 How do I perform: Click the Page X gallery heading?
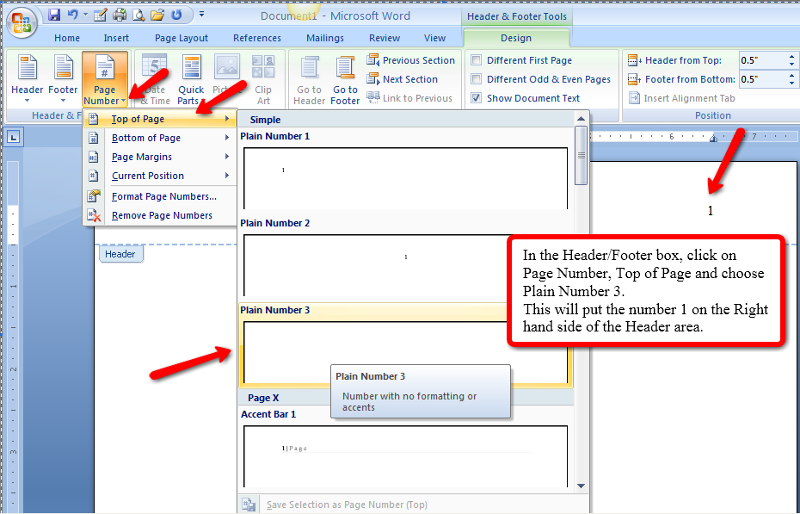click(263, 398)
